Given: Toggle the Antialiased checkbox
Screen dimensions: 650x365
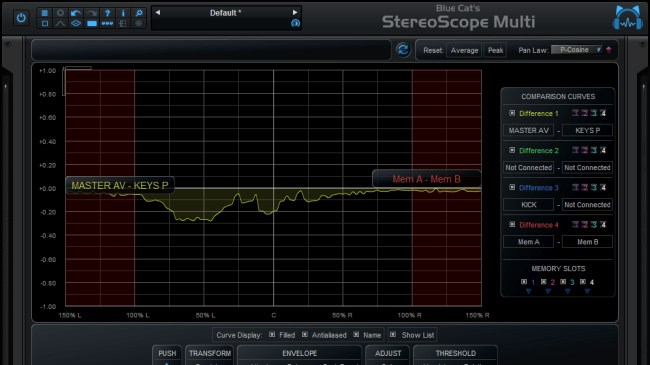Looking at the screenshot, I should [x=305, y=334].
